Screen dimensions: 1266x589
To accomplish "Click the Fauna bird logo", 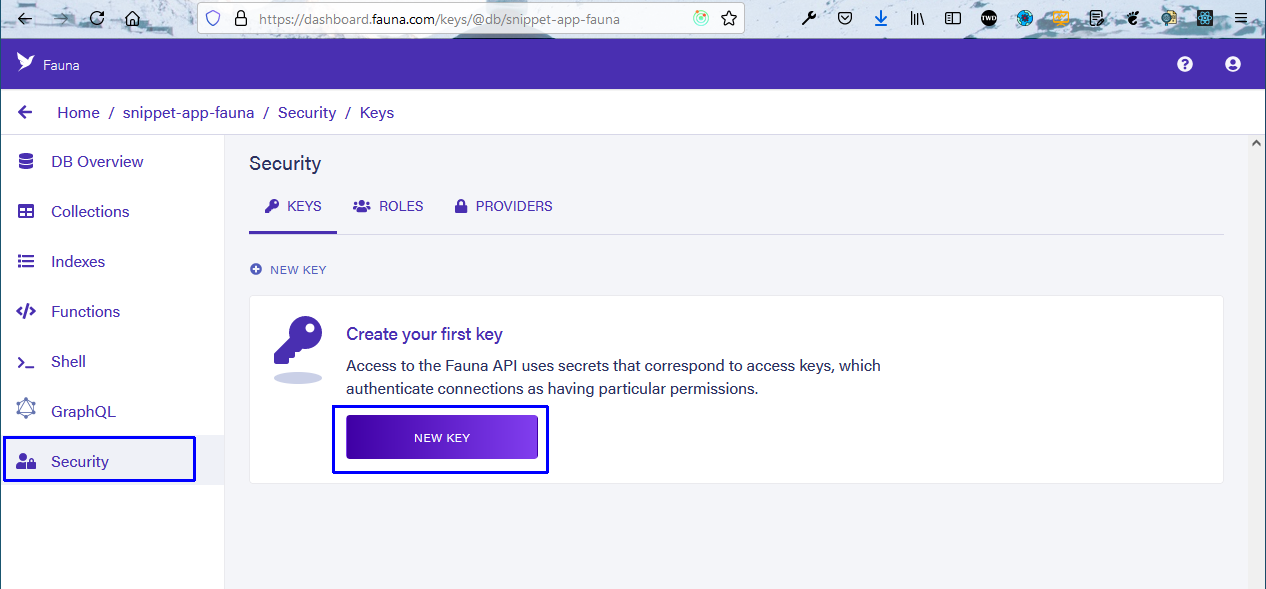I will [x=26, y=63].
